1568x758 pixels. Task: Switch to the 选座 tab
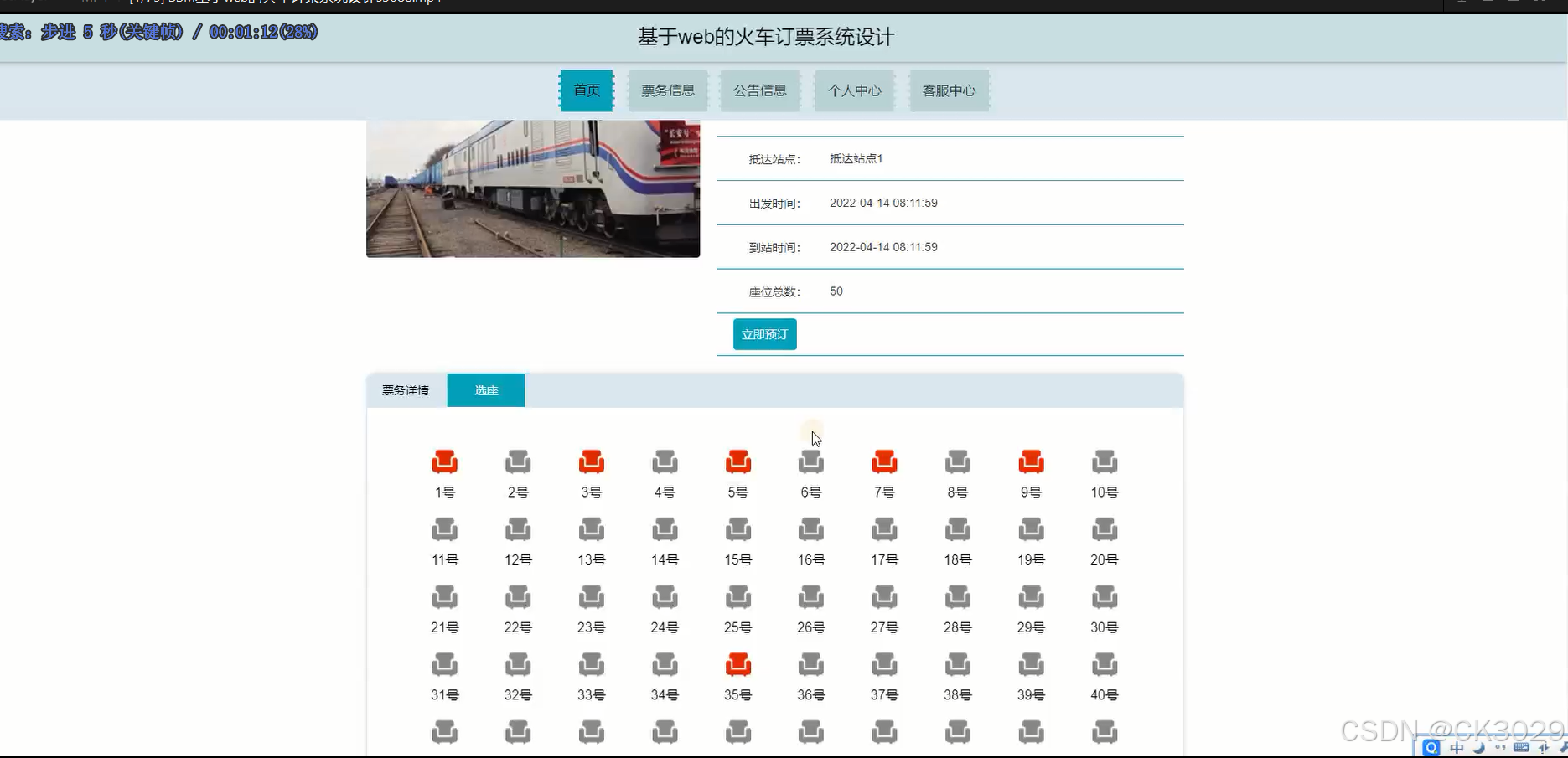click(x=486, y=390)
